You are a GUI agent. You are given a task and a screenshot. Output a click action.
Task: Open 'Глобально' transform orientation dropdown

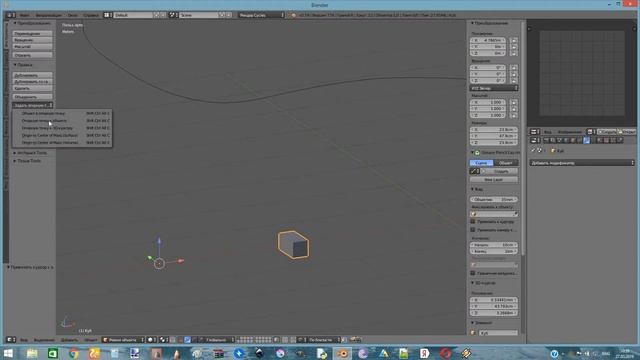click(x=218, y=340)
